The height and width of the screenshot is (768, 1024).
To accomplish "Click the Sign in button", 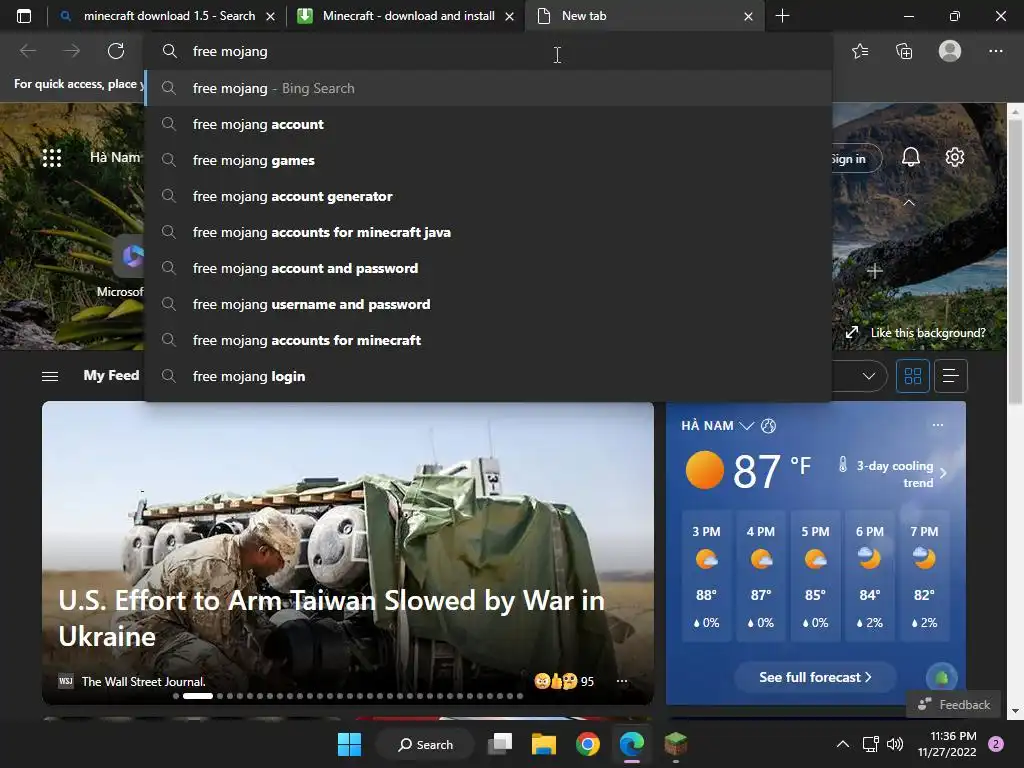I will (856, 159).
